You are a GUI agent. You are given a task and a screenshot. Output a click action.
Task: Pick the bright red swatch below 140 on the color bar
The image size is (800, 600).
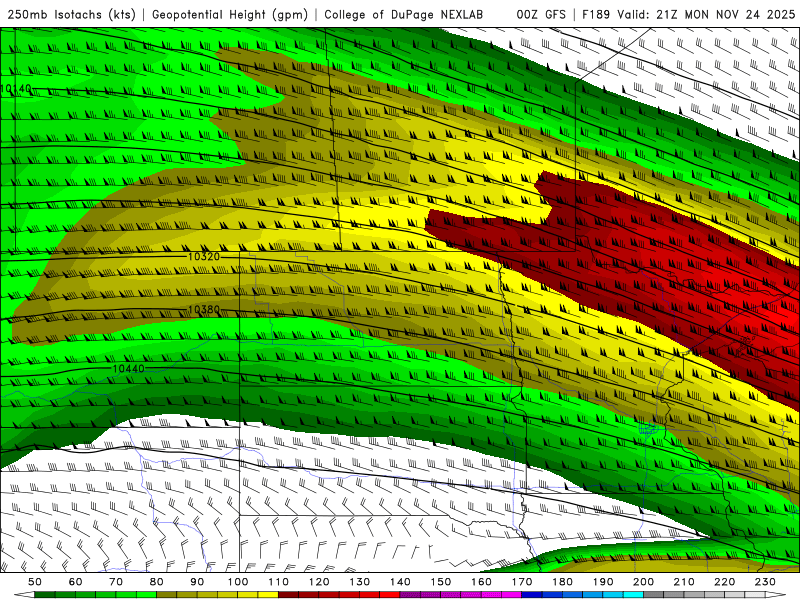[x=390, y=595]
